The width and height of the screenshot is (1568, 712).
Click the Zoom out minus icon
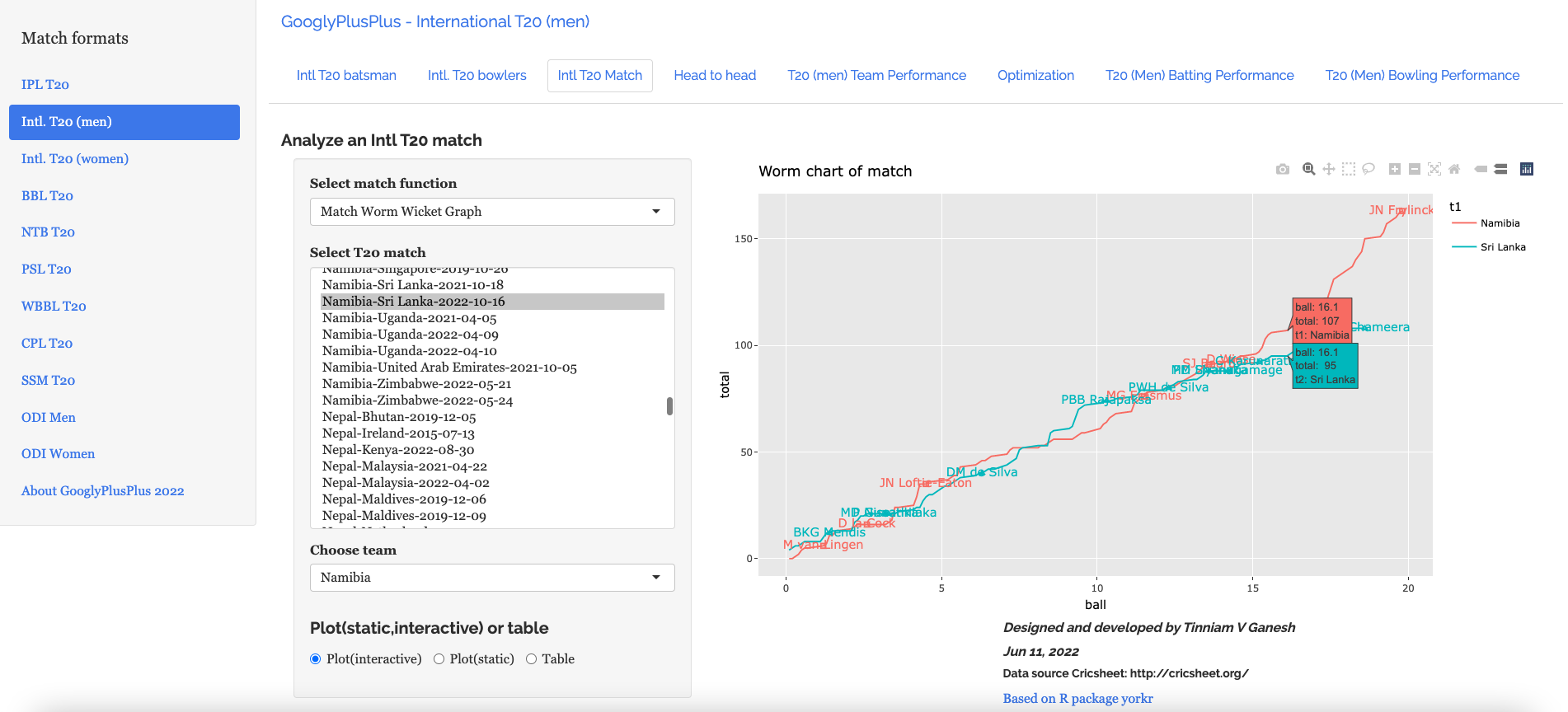click(x=1414, y=169)
